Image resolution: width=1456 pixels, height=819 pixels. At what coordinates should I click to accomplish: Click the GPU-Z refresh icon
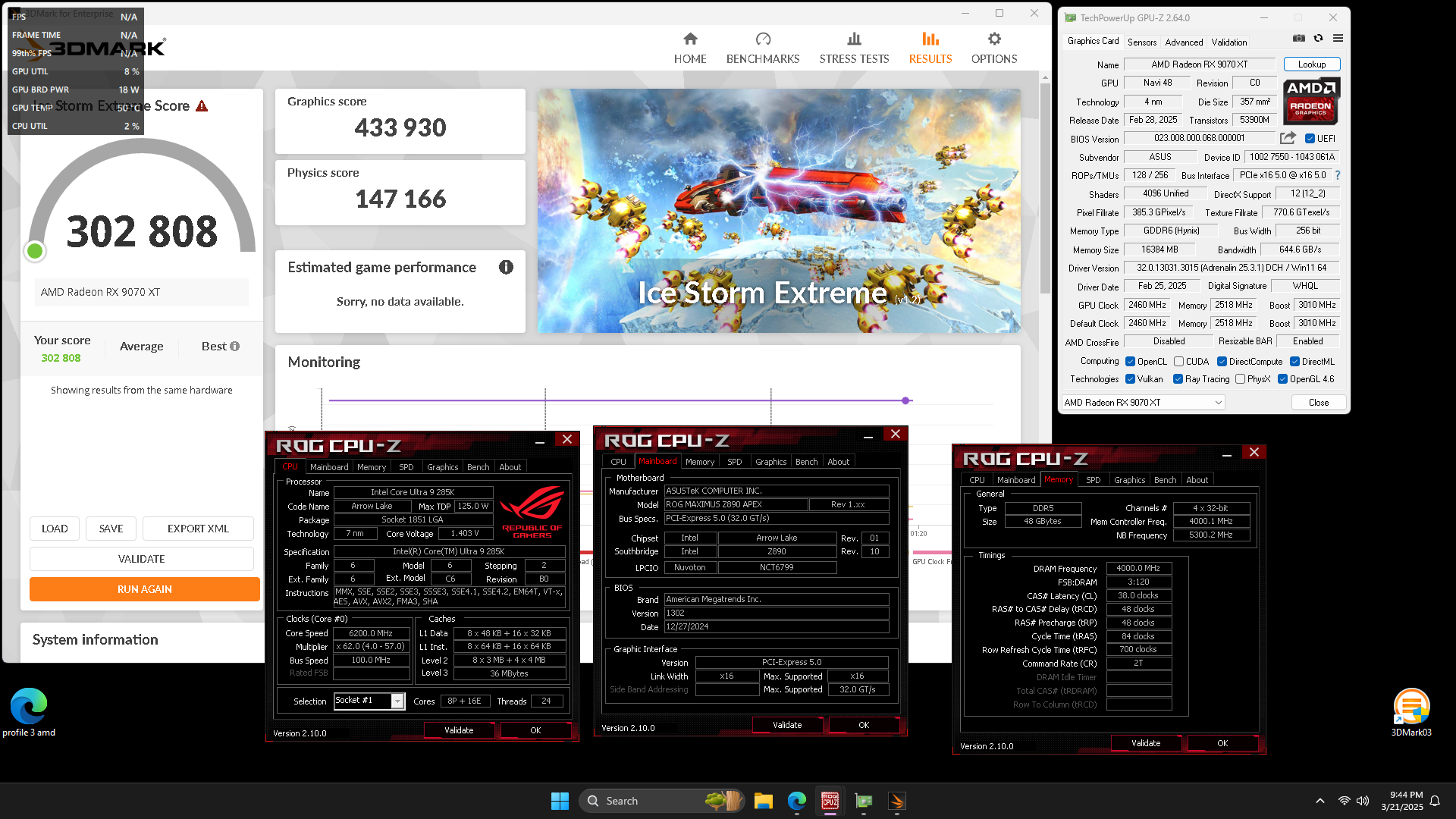click(x=1319, y=38)
